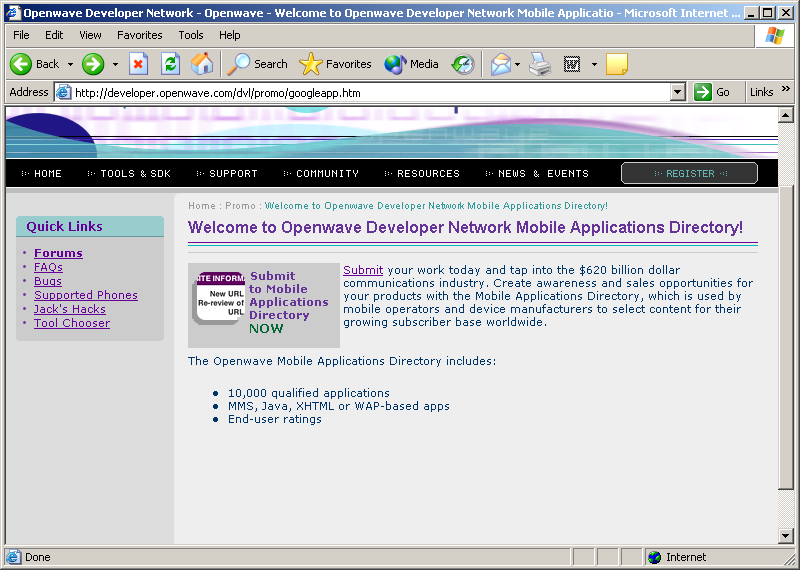800x570 pixels.
Task: Open TOOLS & SDK navigation item
Action: (x=135, y=174)
